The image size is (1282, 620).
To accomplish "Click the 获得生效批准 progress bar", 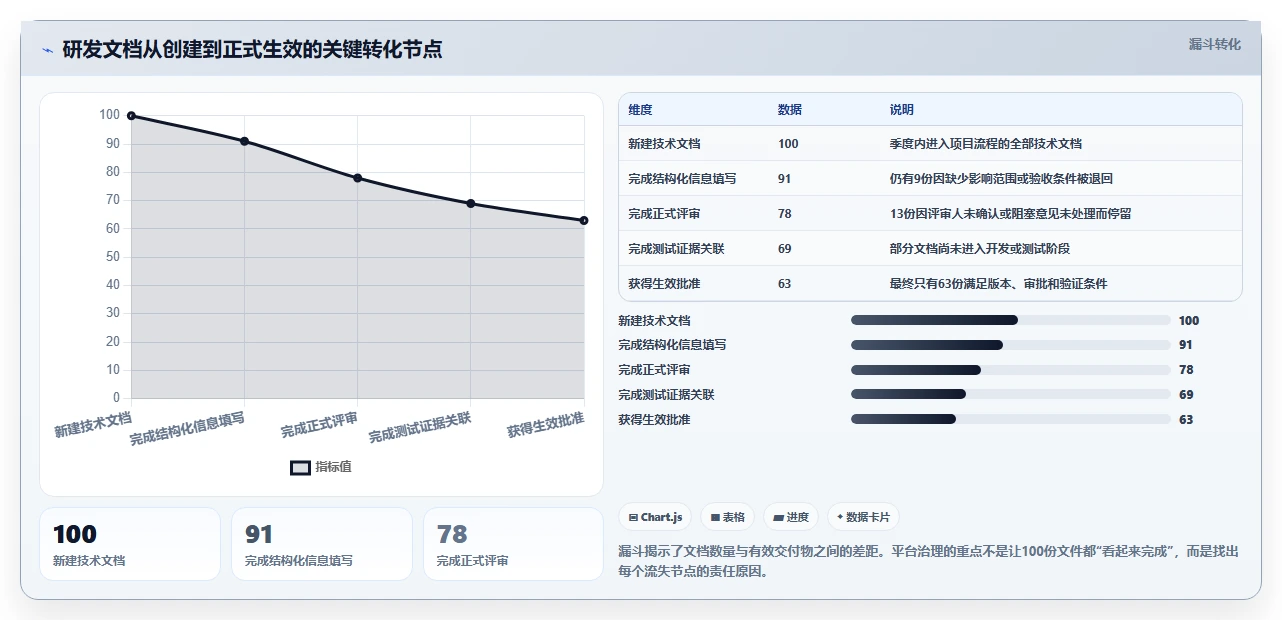I will point(1011,419).
